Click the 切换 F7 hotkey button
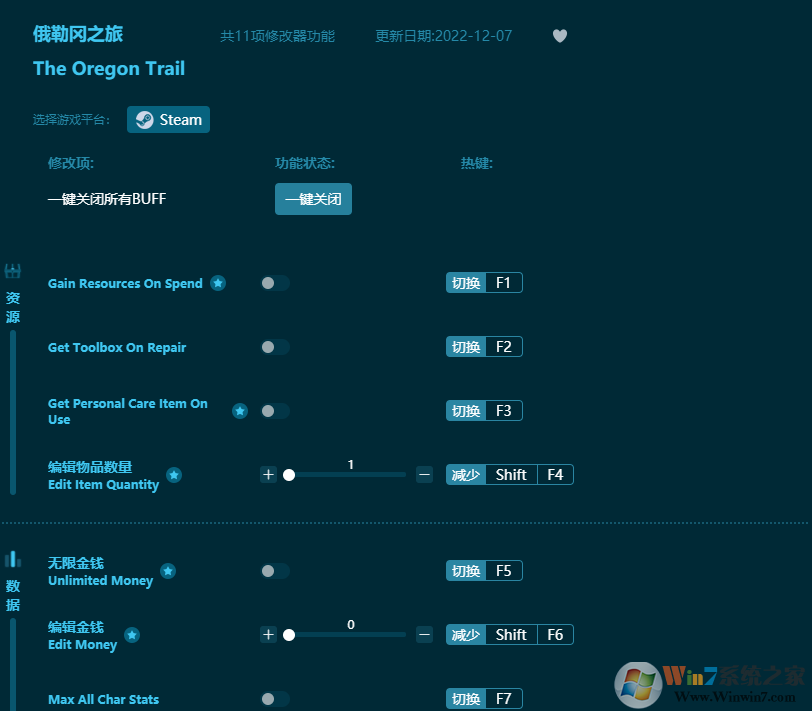The height and width of the screenshot is (711, 812). click(x=484, y=699)
